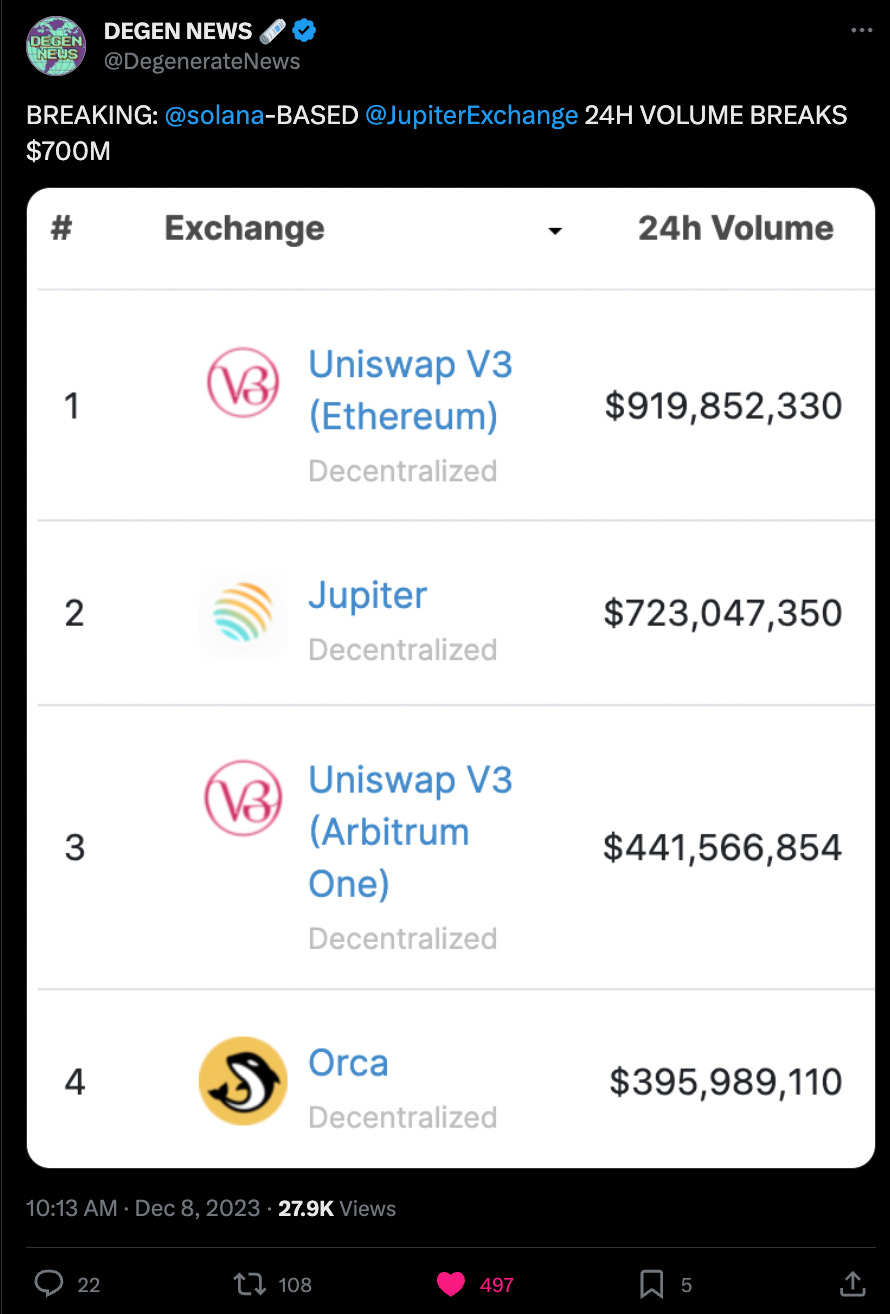Open the share upload icon
890x1314 pixels.
852,1283
